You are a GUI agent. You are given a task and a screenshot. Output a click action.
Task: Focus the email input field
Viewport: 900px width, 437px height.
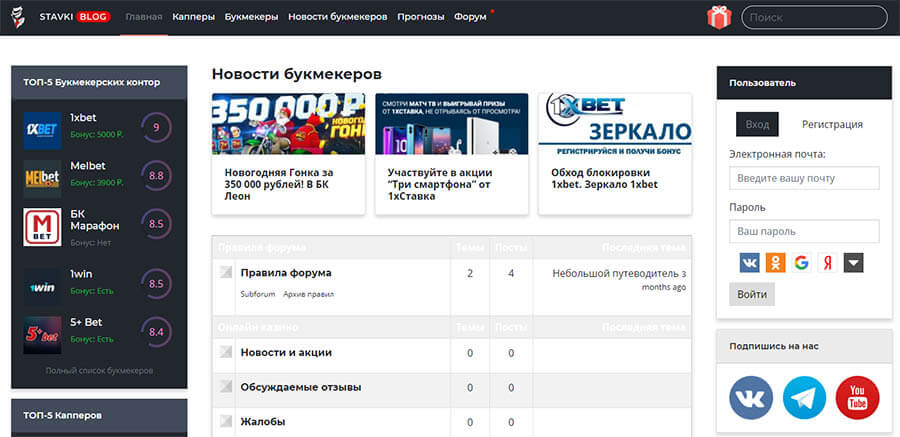804,178
